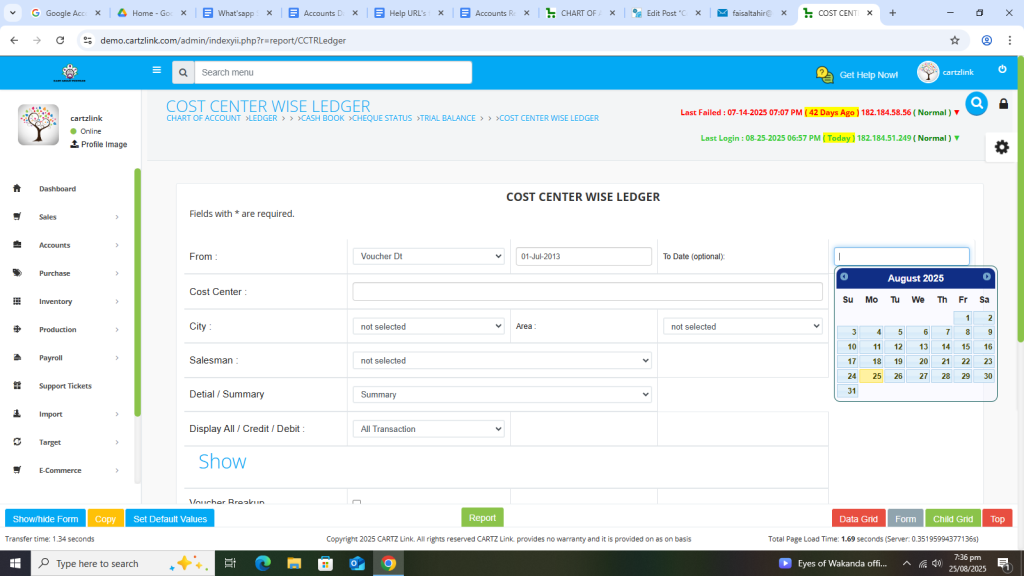Go to next month in calendar
This screenshot has height=576, width=1024.
987,277
